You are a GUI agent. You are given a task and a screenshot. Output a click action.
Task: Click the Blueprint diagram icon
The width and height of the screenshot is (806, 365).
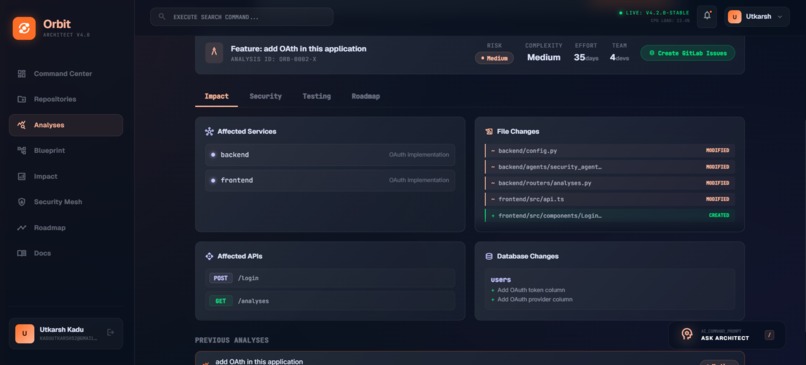click(x=22, y=151)
